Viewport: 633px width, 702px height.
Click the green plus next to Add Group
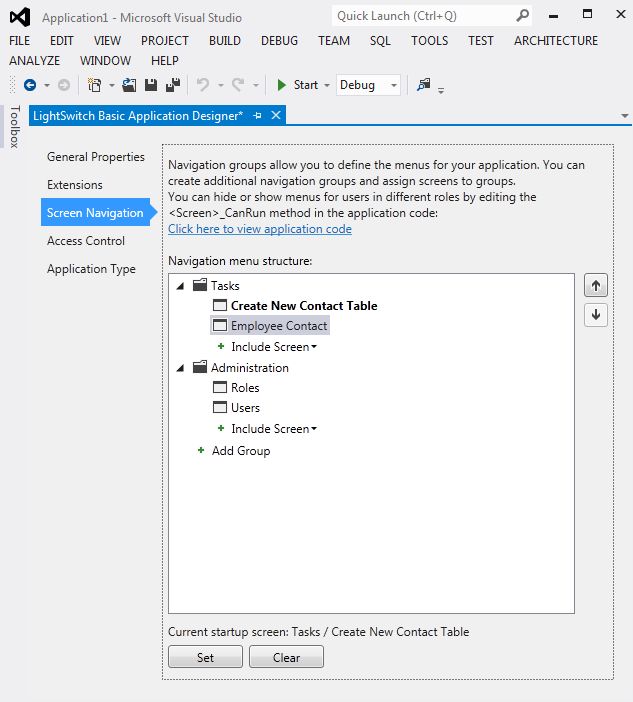coord(201,450)
